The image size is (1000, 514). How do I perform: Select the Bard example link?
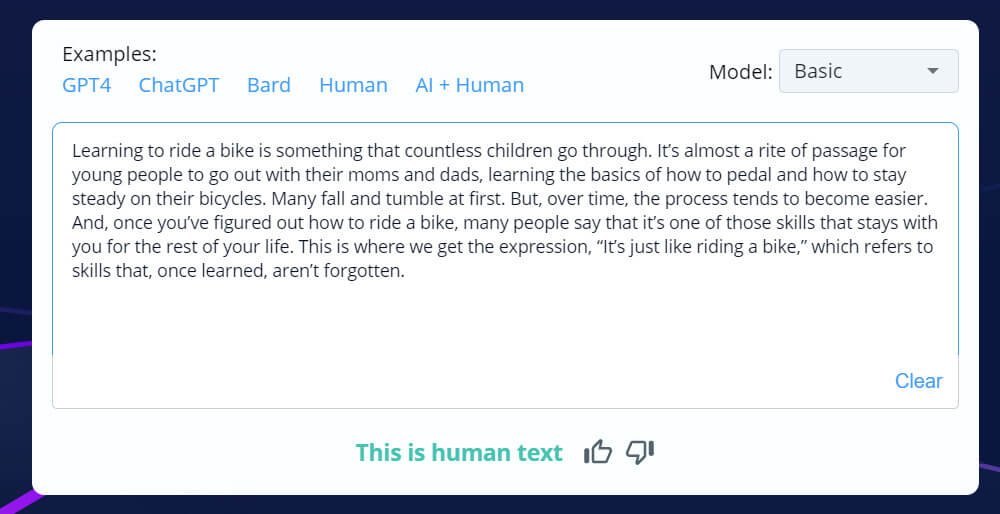(x=269, y=85)
